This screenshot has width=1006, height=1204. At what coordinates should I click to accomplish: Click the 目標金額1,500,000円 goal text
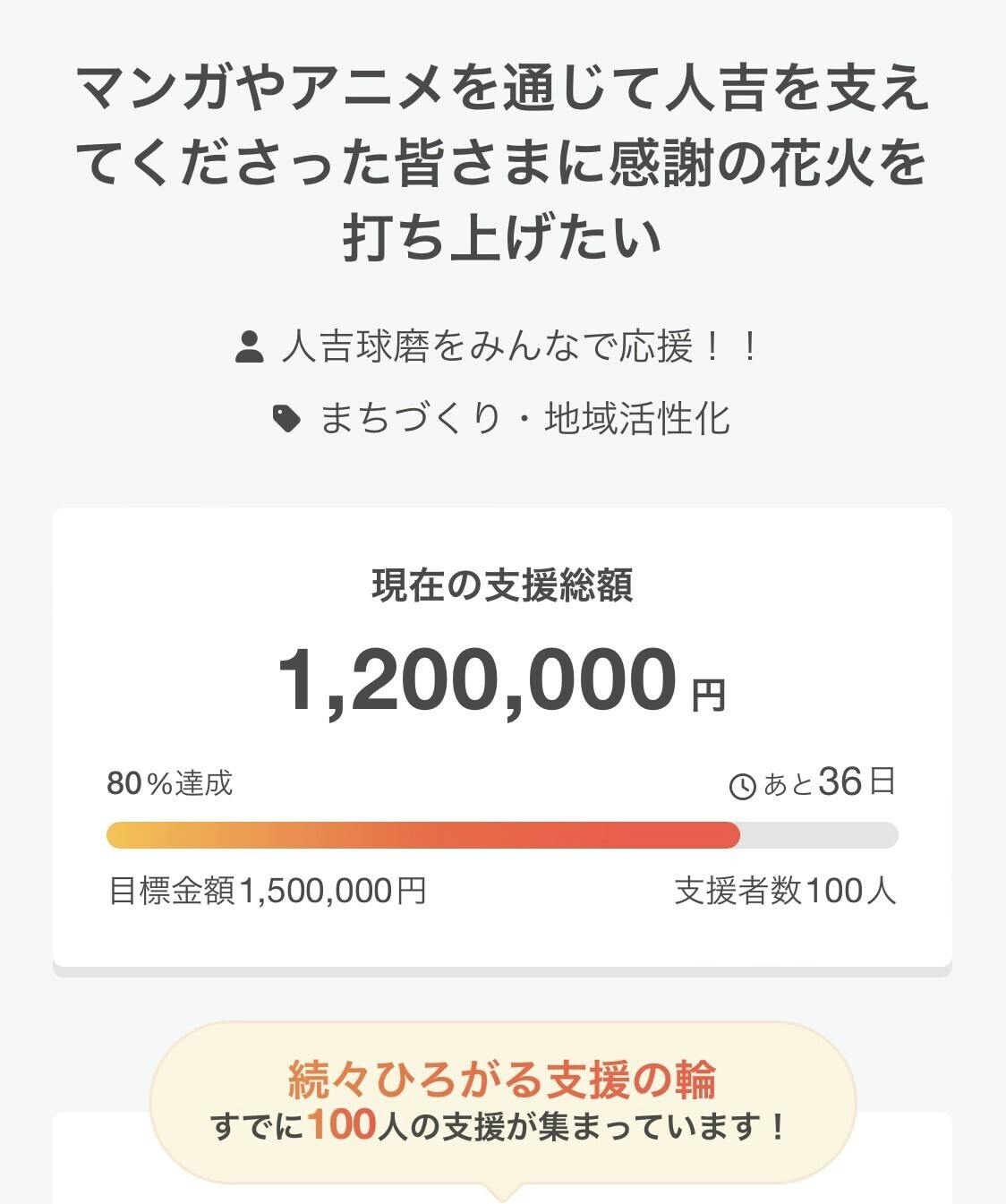267,891
